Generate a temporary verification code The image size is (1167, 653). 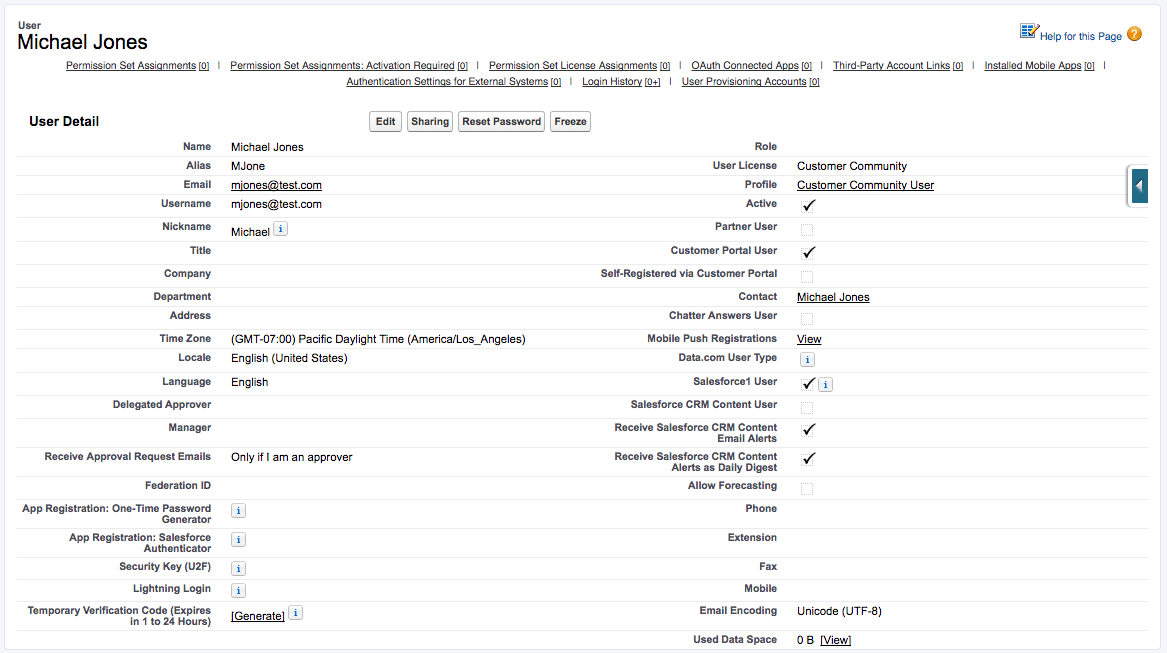pyautogui.click(x=258, y=616)
